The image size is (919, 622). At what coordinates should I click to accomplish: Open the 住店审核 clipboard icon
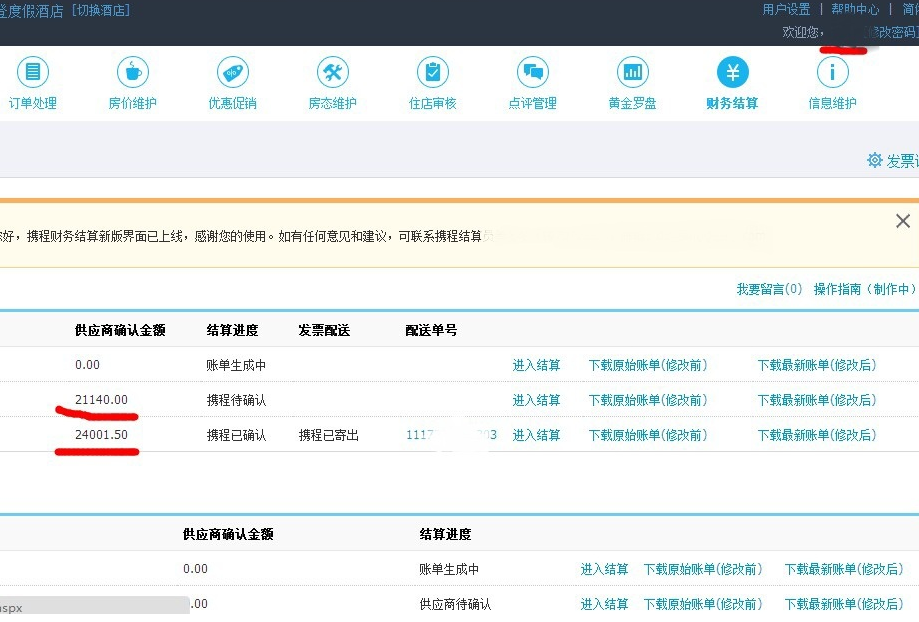coord(433,72)
